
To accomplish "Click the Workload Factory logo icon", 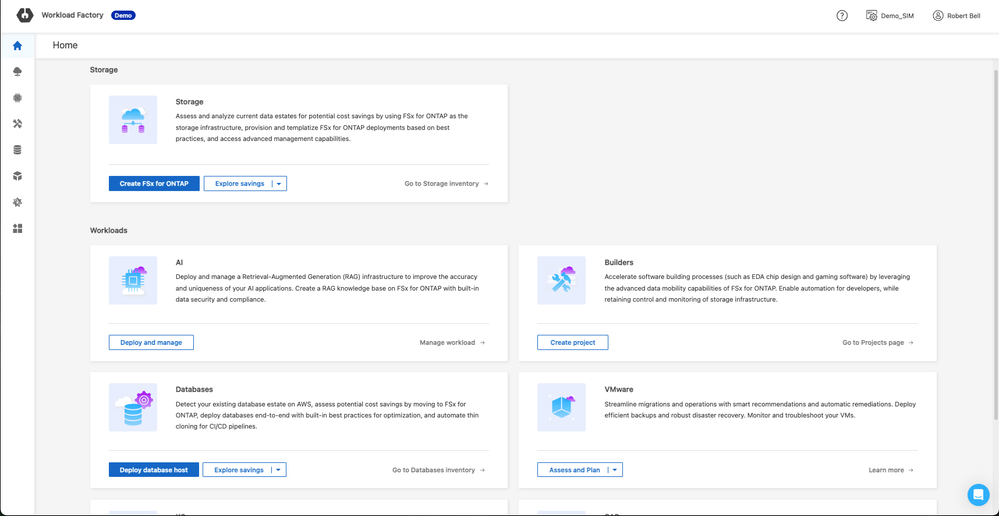I will pos(25,15).
